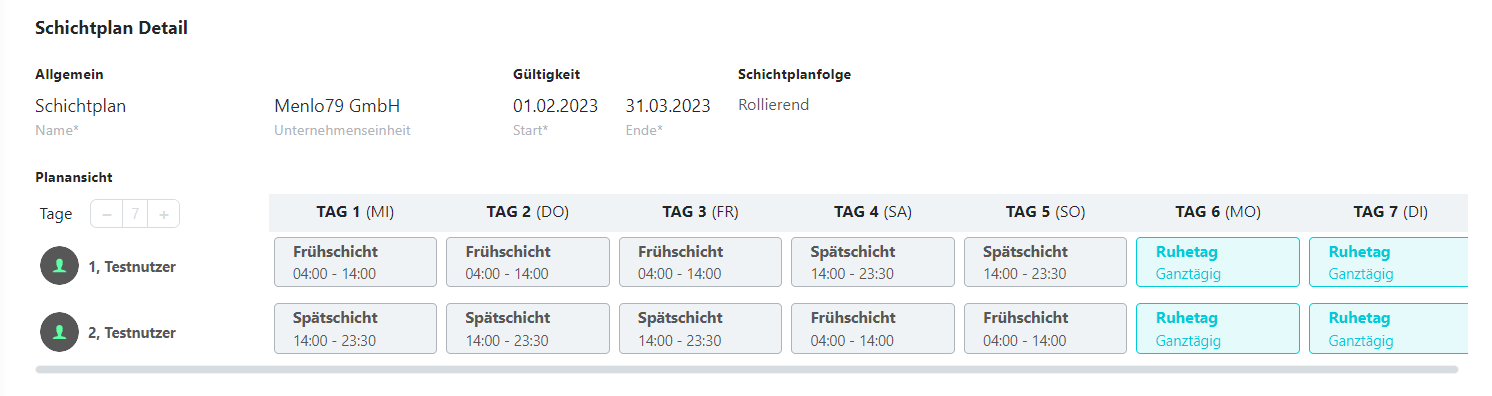The width and height of the screenshot is (1492, 396).
Task: Select Testnutzer 2 Spätschicht on TAG 3
Action: 700,328
